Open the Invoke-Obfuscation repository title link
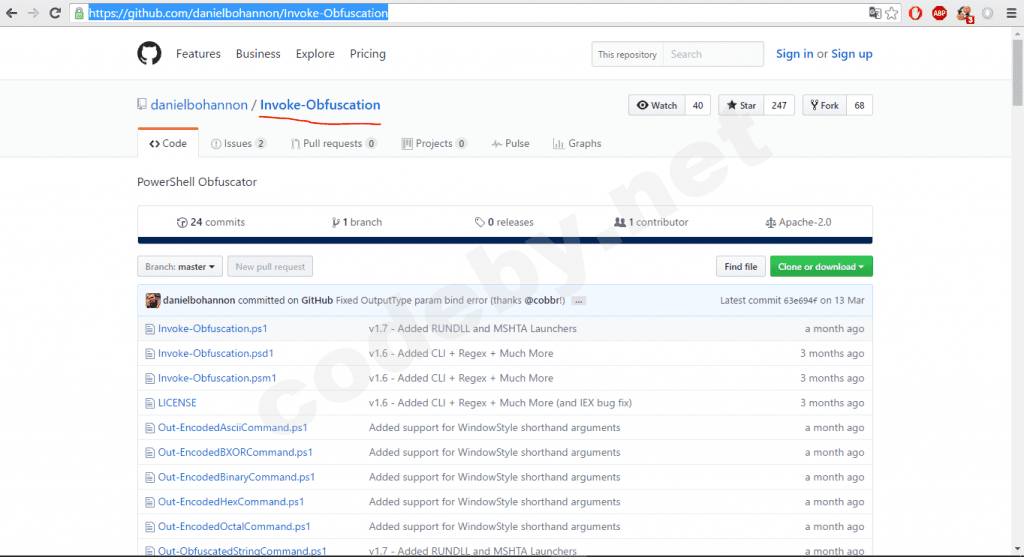This screenshot has width=1024, height=557. [x=320, y=104]
